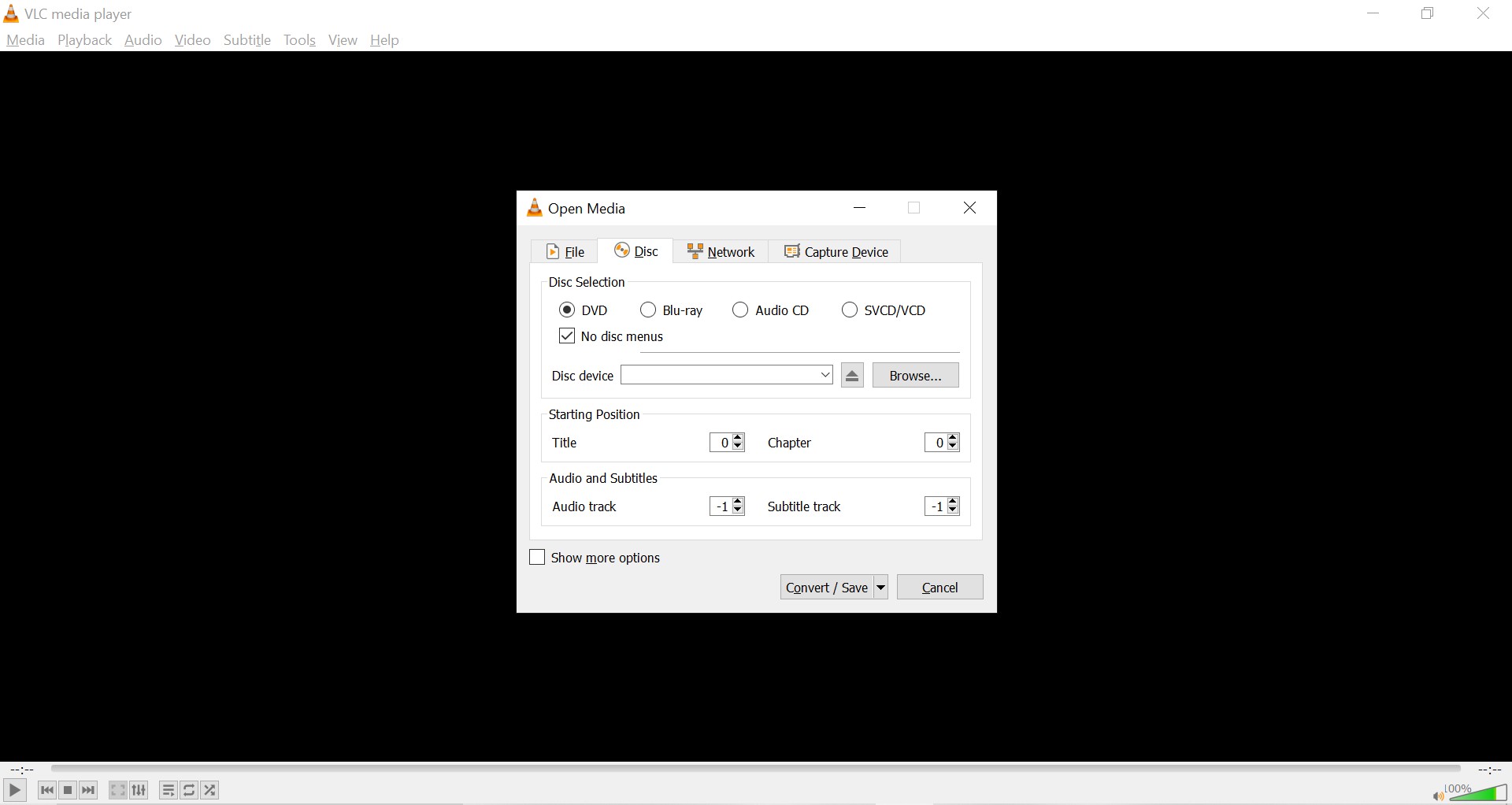Screen dimensions: 1512x805
Task: Click the Subtitle track input field
Action: coord(936,506)
